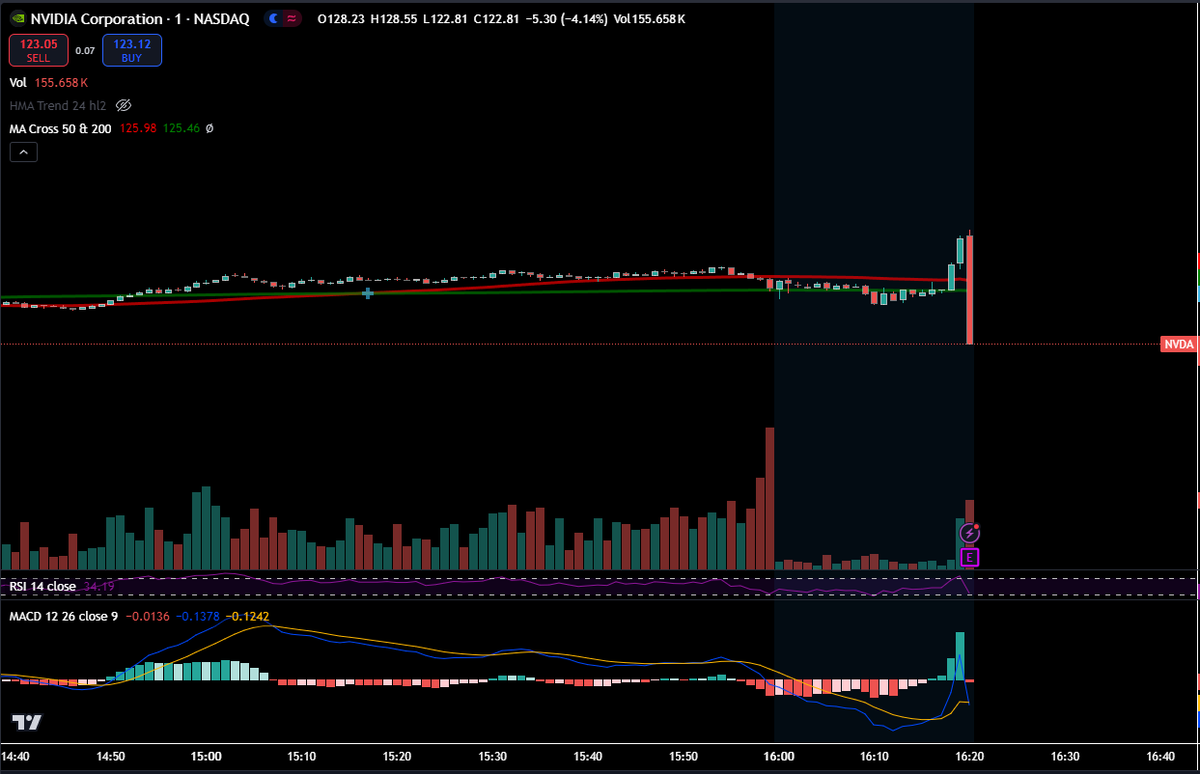Select the HMA Trend 24 hl2 legend
1200x774 pixels.
tap(59, 105)
